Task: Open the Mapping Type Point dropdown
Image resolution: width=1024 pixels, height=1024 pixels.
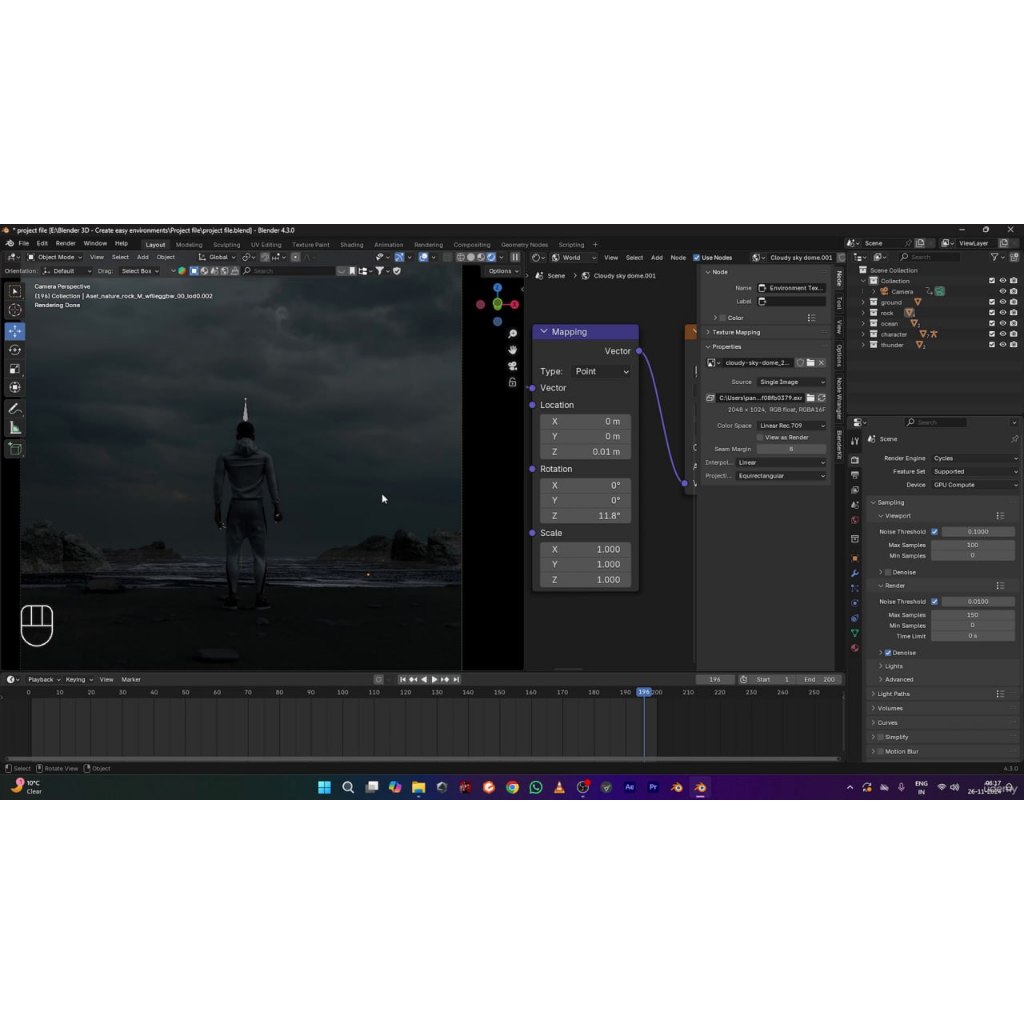Action: [x=601, y=372]
